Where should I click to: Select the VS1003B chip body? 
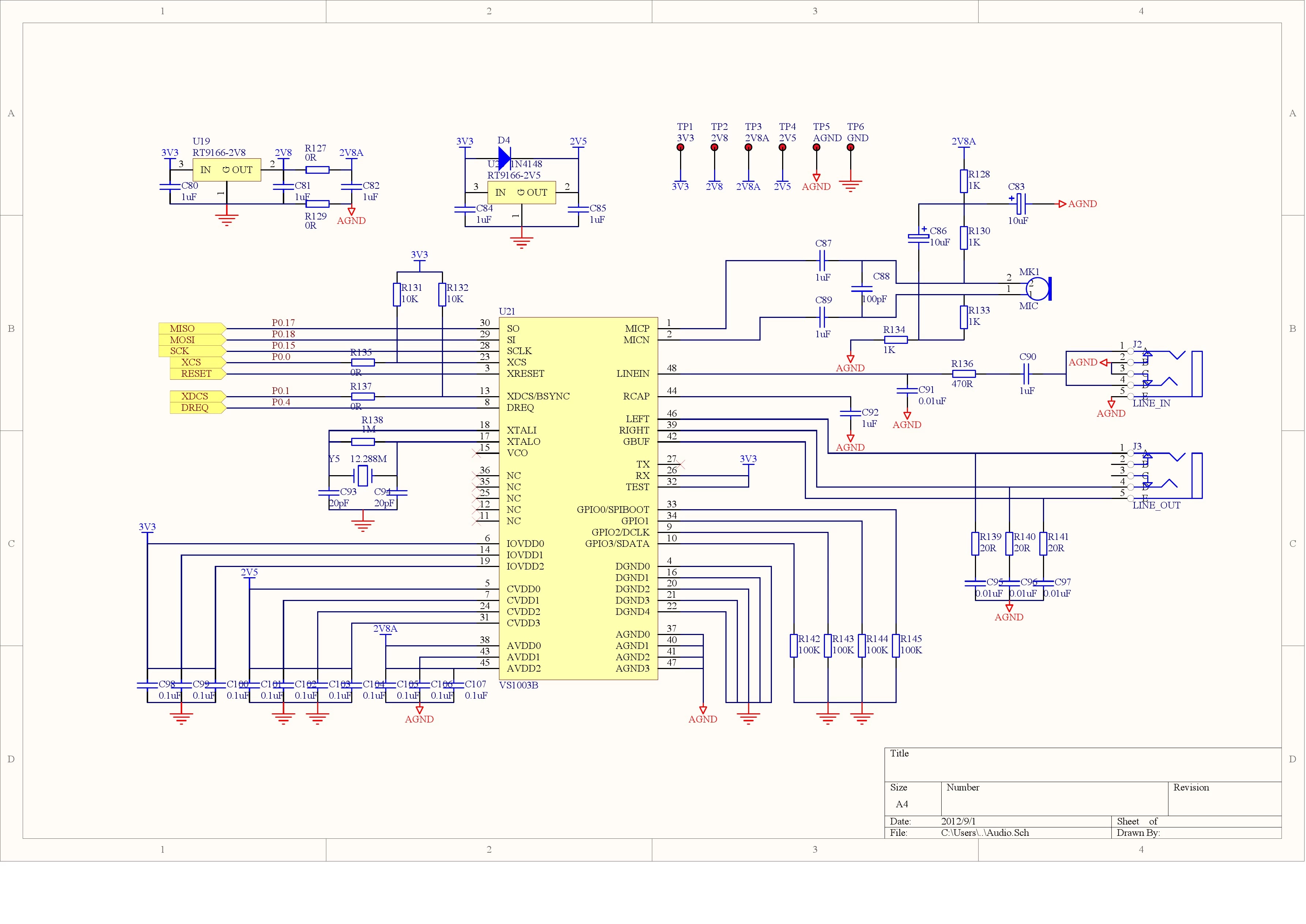coord(579,499)
